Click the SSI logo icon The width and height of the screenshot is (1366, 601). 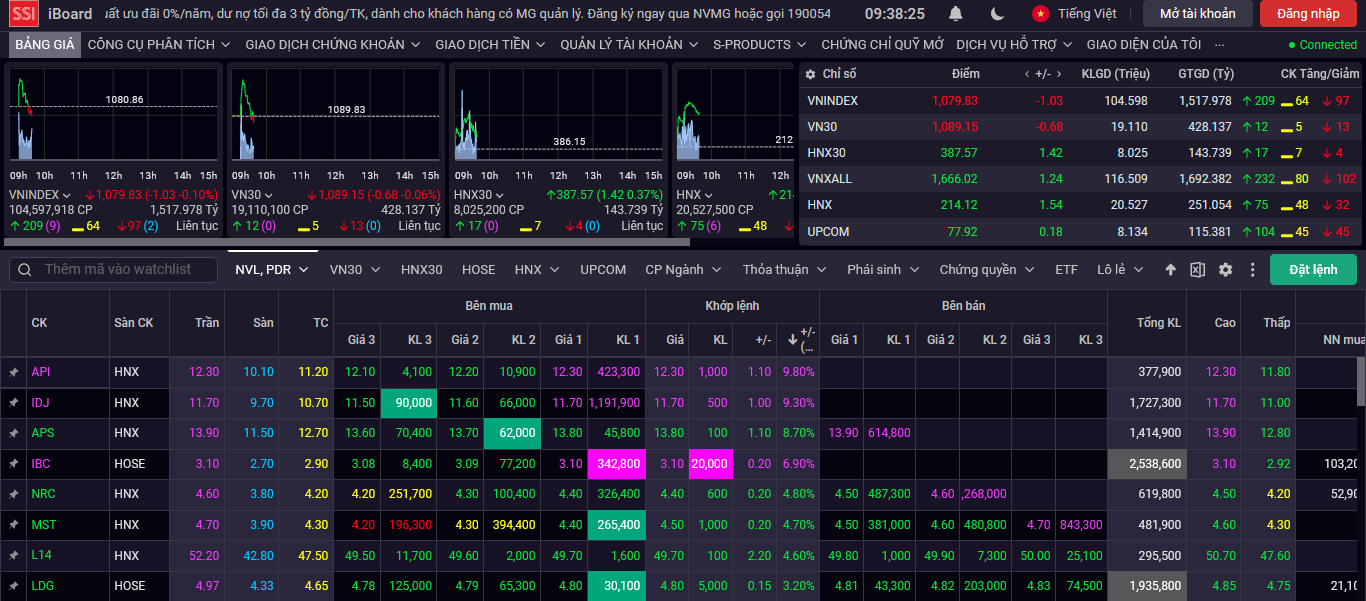point(24,14)
